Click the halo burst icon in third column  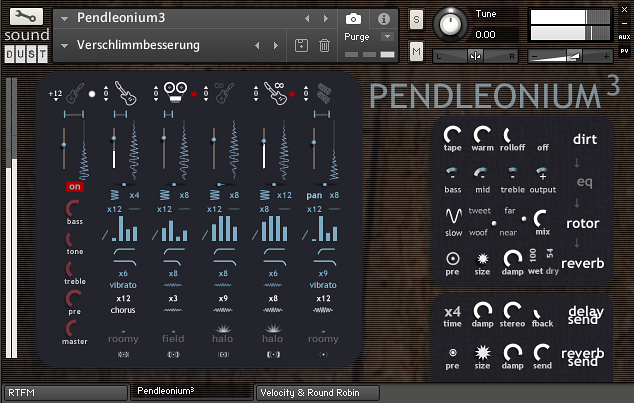click(223, 328)
